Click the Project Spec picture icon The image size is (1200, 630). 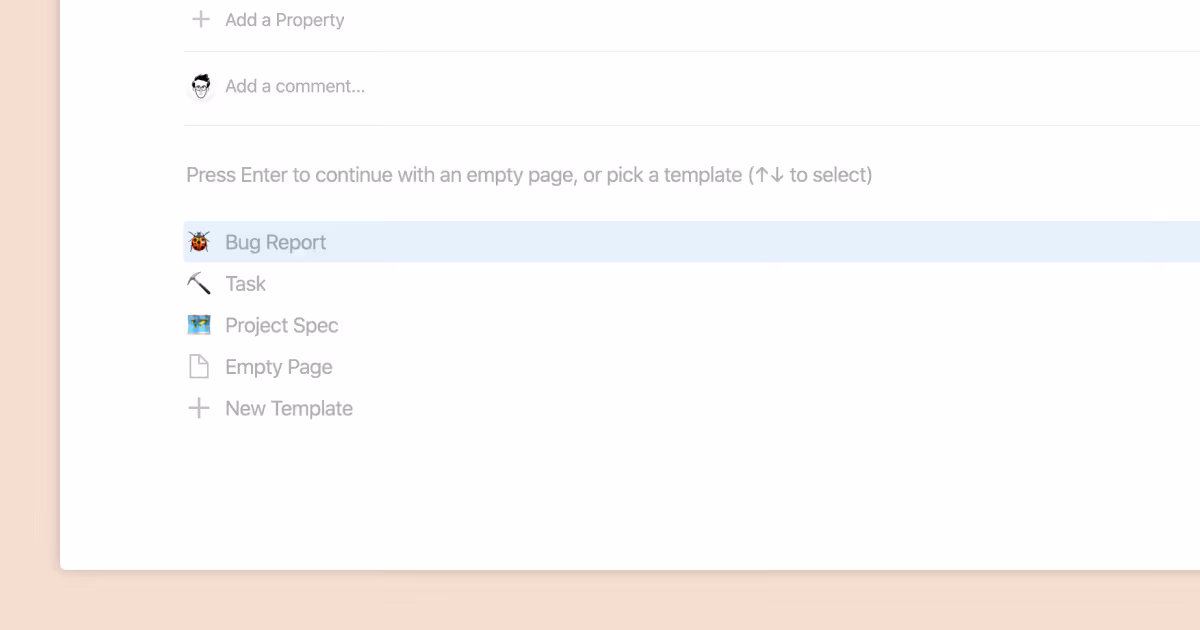[x=199, y=324]
